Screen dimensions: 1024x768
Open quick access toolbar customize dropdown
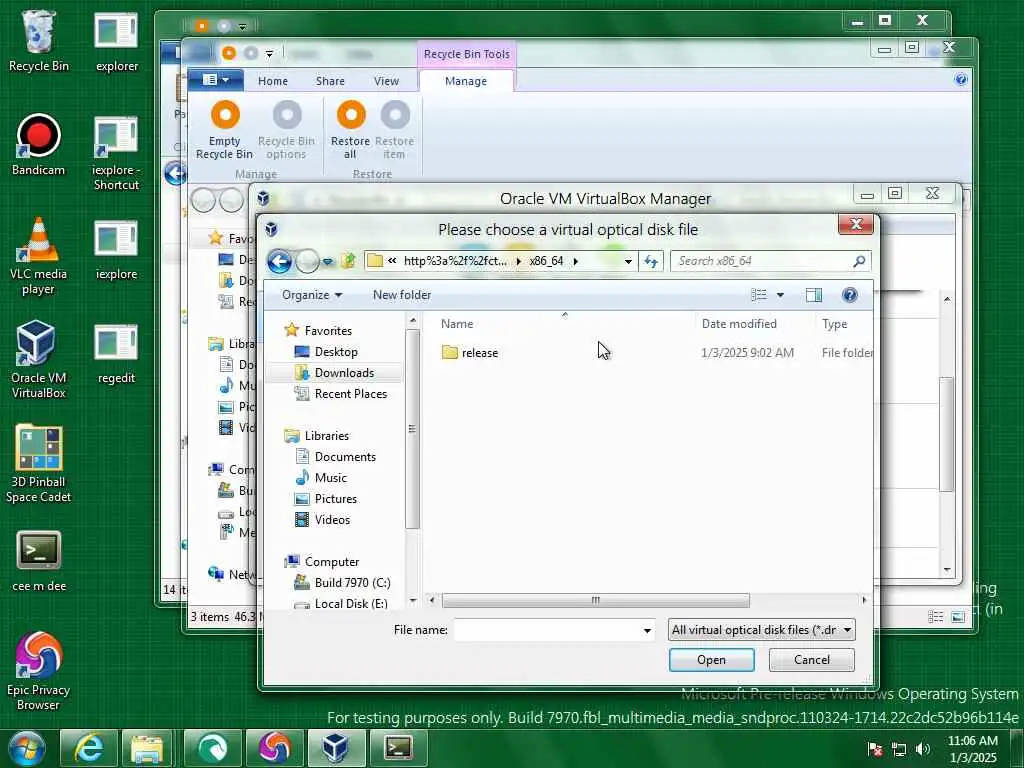[x=269, y=54]
